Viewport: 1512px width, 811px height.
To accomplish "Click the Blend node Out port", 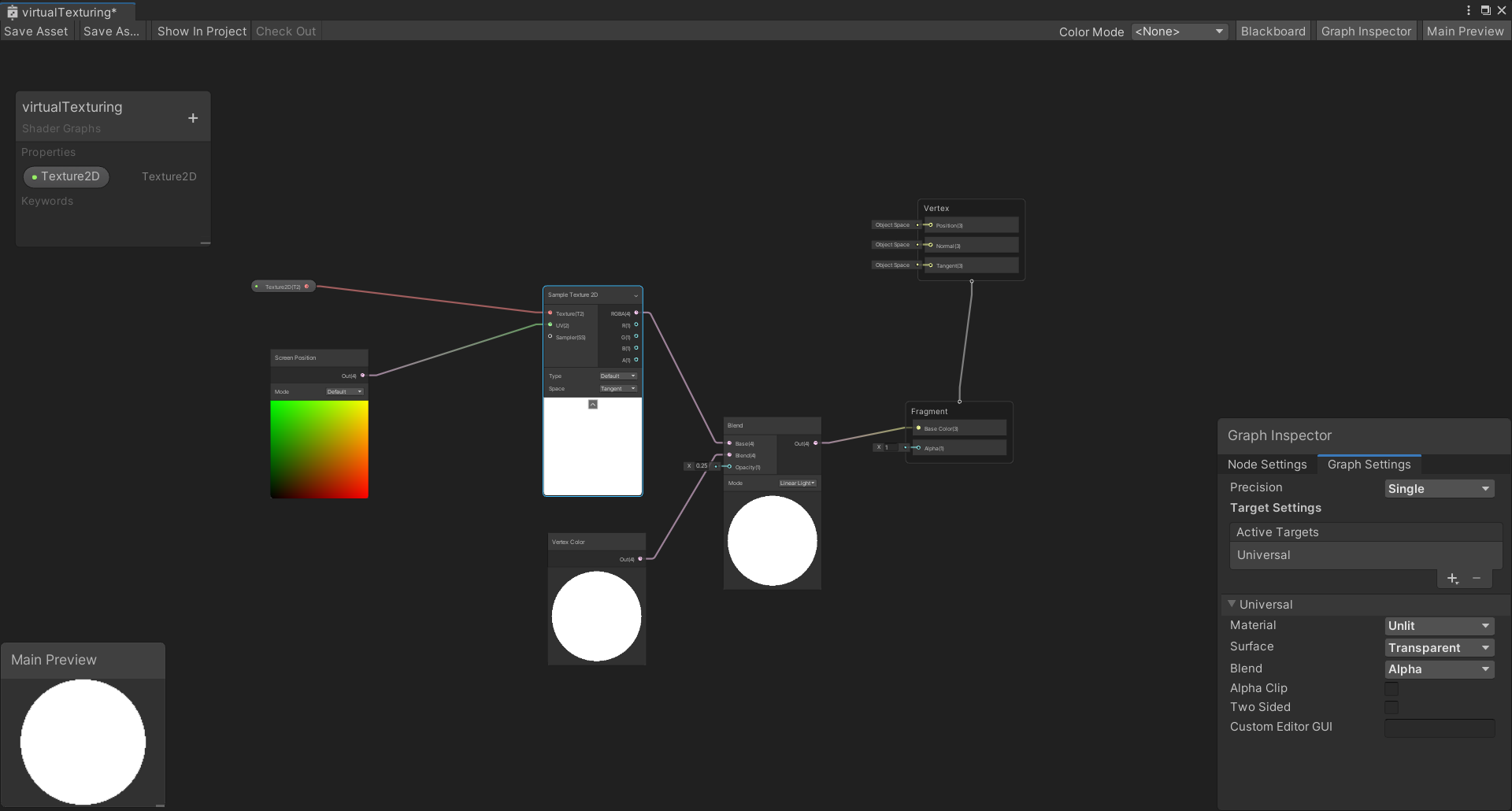I will coord(815,443).
